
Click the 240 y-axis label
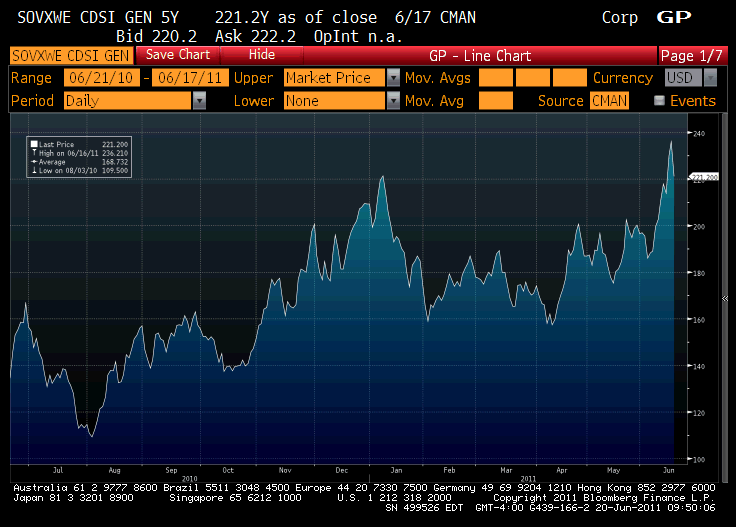pyautogui.click(x=699, y=133)
